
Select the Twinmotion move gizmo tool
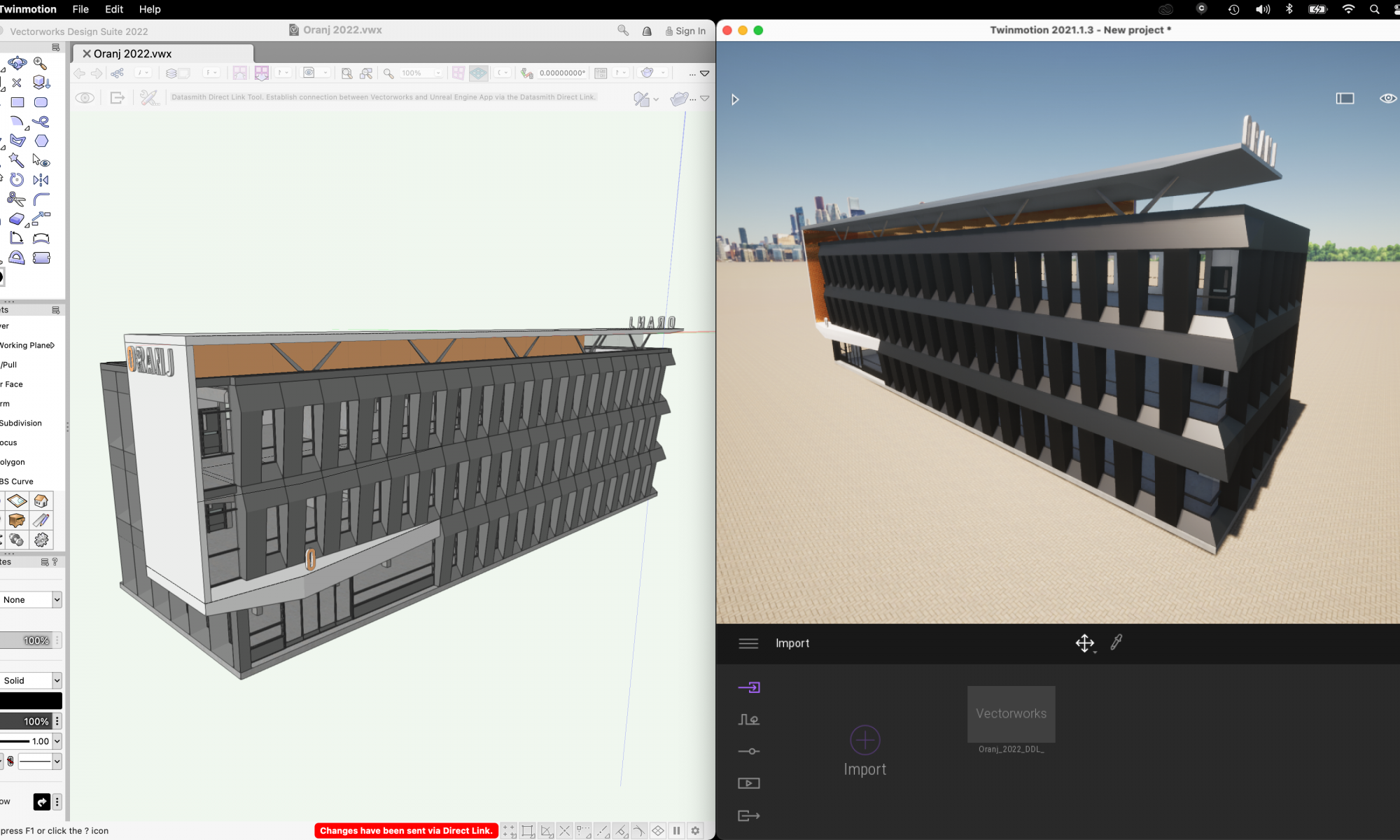coord(1085,643)
